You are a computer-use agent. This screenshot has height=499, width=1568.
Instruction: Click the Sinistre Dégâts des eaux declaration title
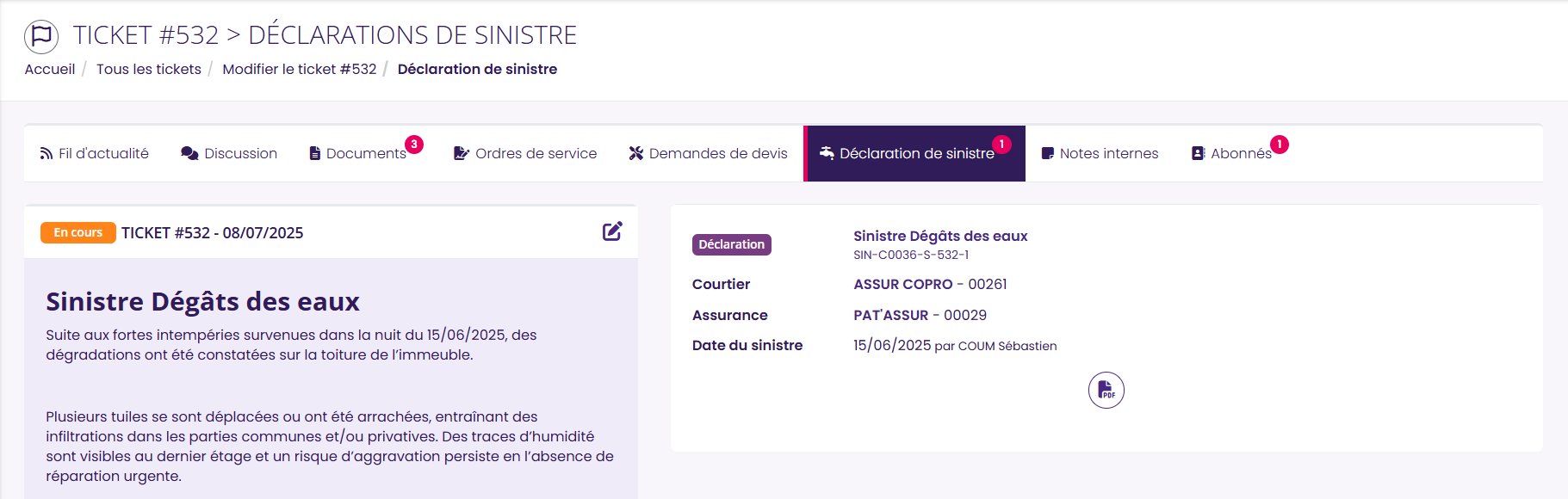(940, 236)
